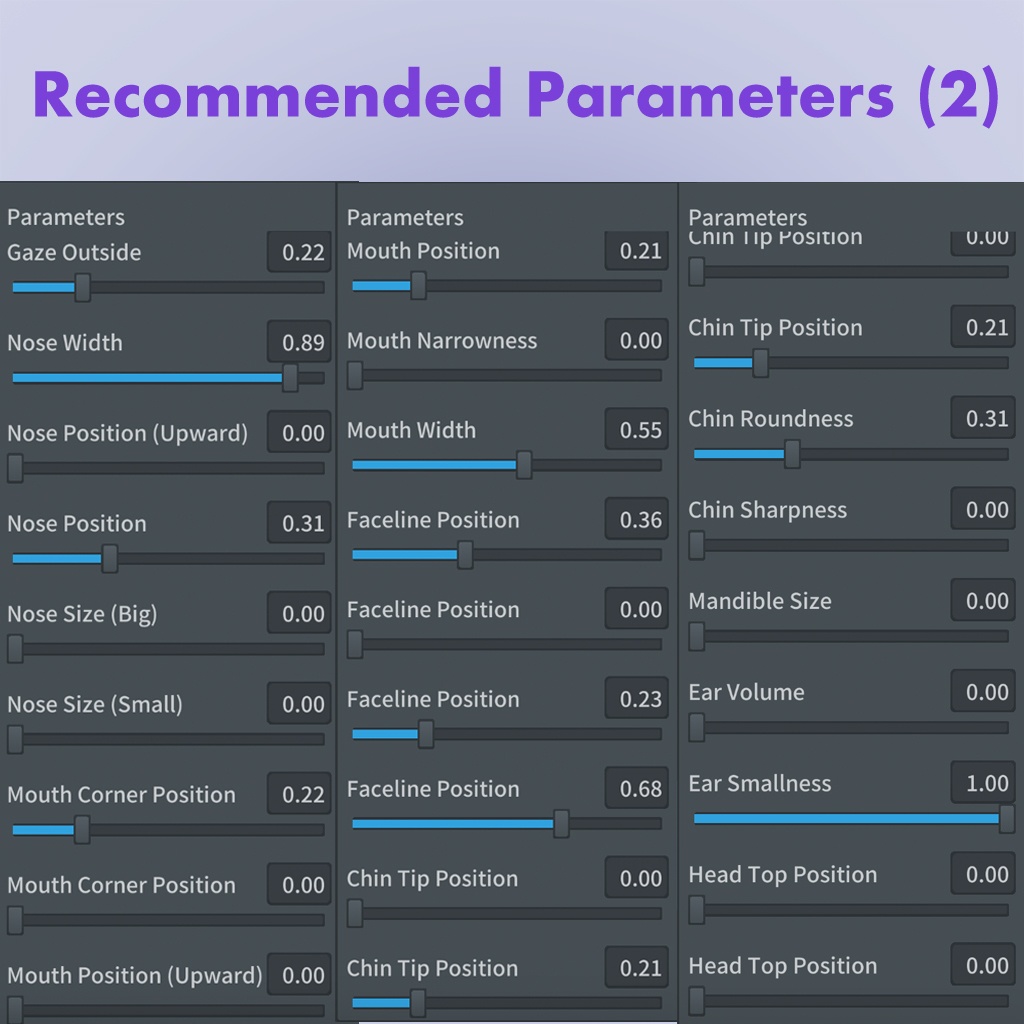Click the Mouth Width slider handle

pyautogui.click(x=524, y=465)
